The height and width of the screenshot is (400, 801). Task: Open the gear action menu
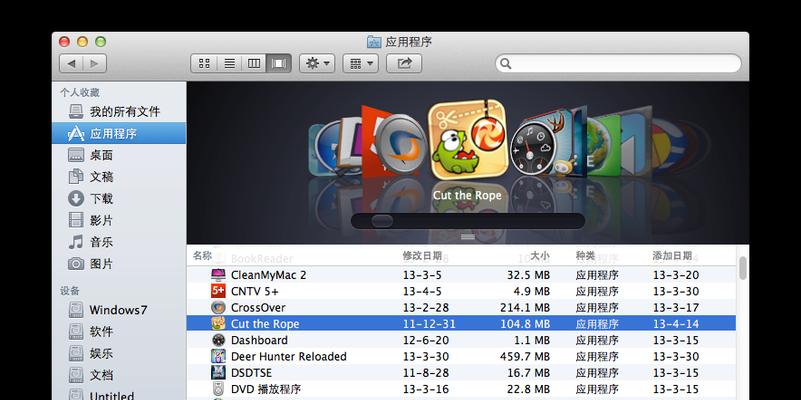317,63
